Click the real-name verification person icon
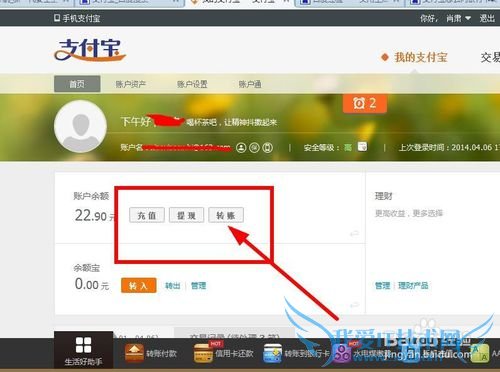The width and height of the screenshot is (500, 372). (x=241, y=147)
